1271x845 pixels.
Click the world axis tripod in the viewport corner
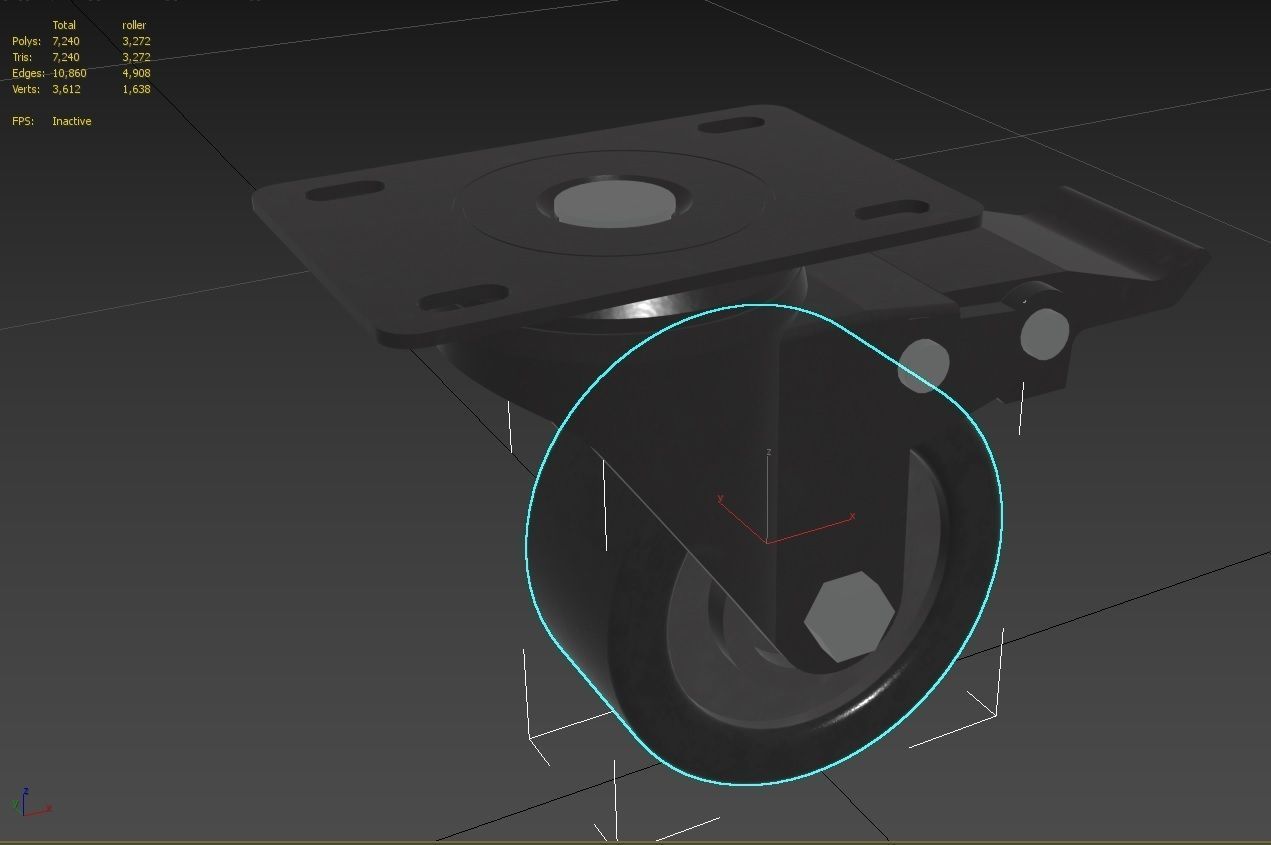click(x=30, y=801)
